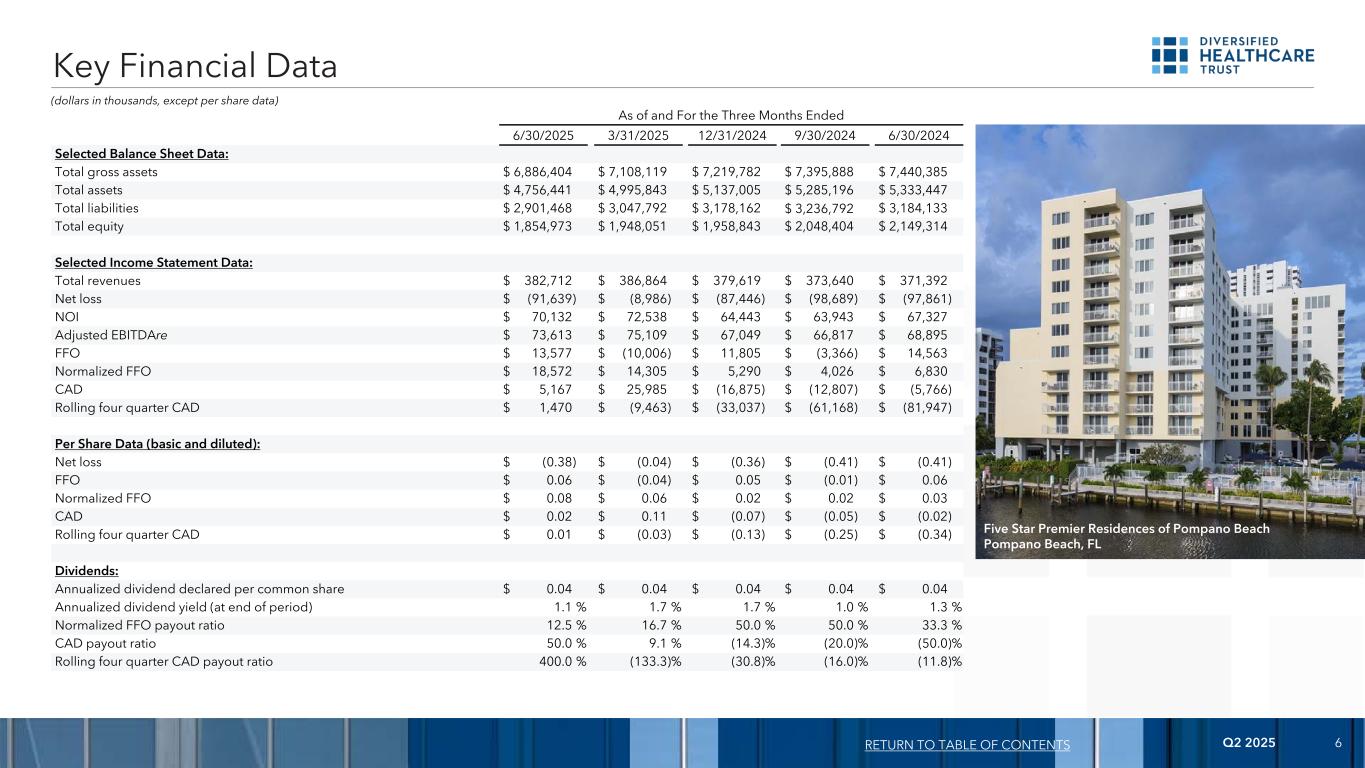
Task: Click Rolling four quarter CAD payout ratio label
Action: pyautogui.click(x=164, y=661)
